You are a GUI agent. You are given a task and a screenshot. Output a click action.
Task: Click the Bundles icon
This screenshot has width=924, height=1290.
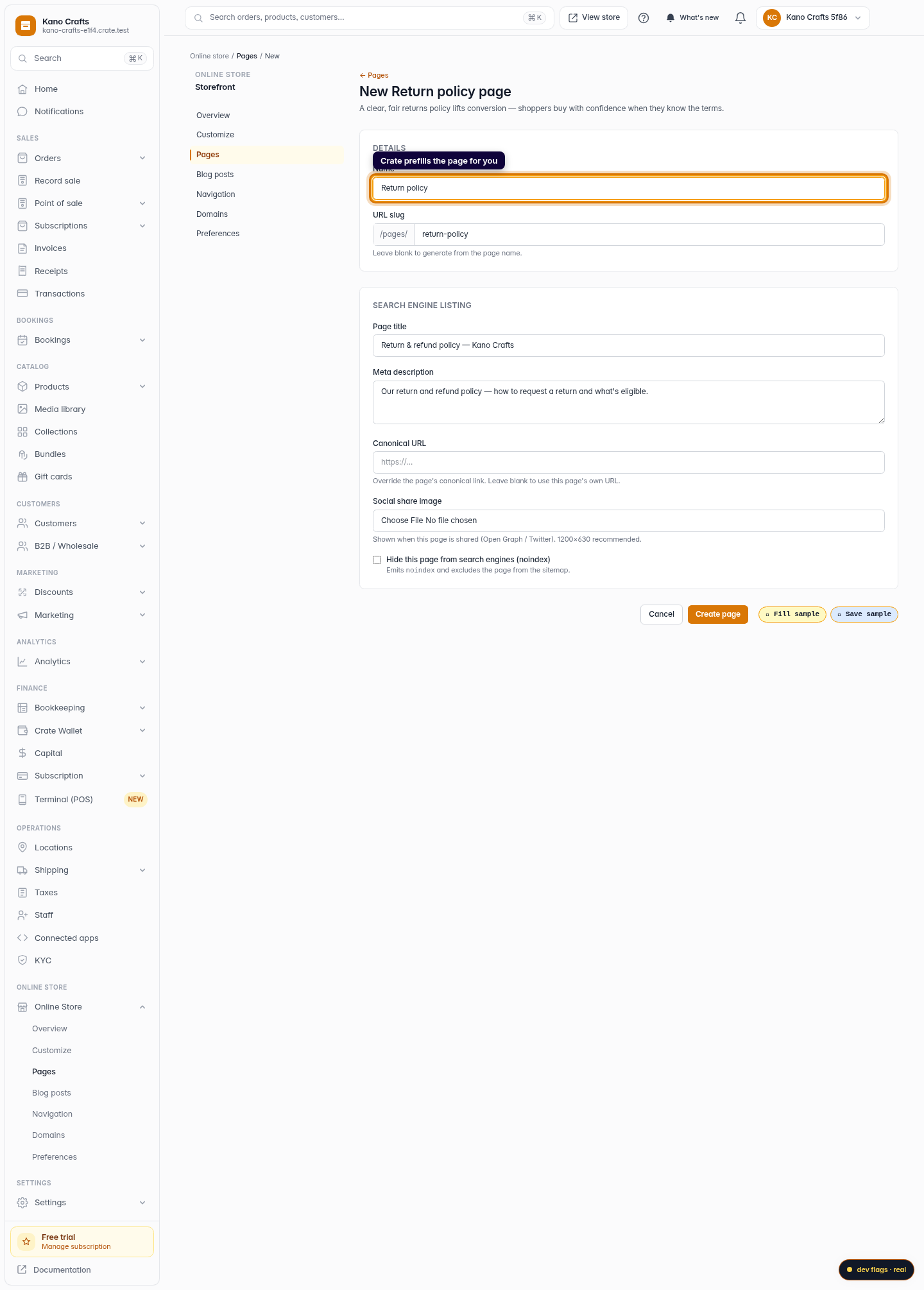[22, 454]
